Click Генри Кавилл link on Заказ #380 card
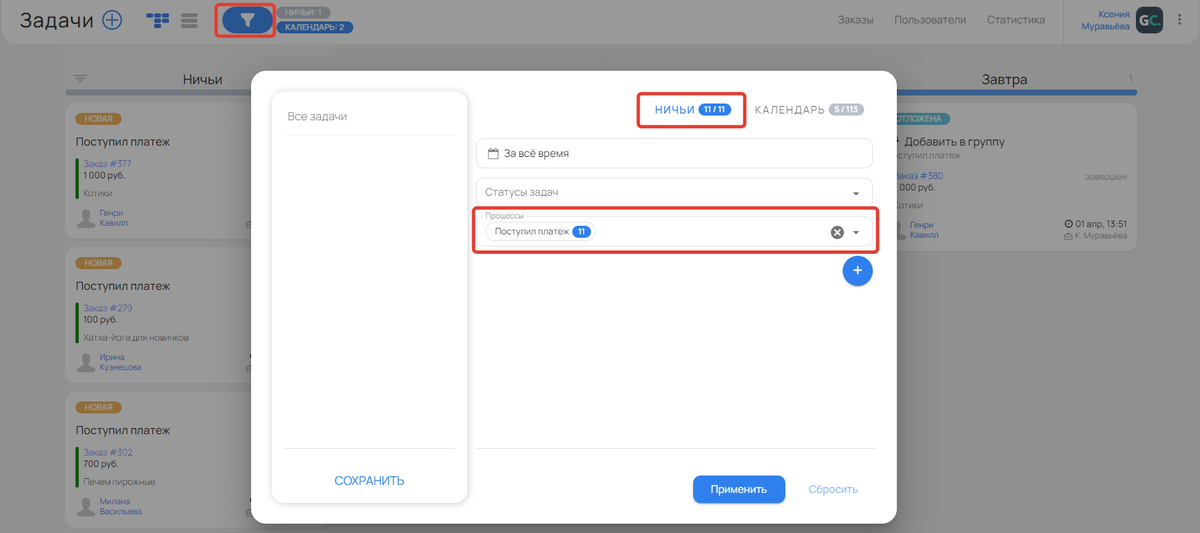Viewport: 1200px width, 533px height. [x=925, y=231]
